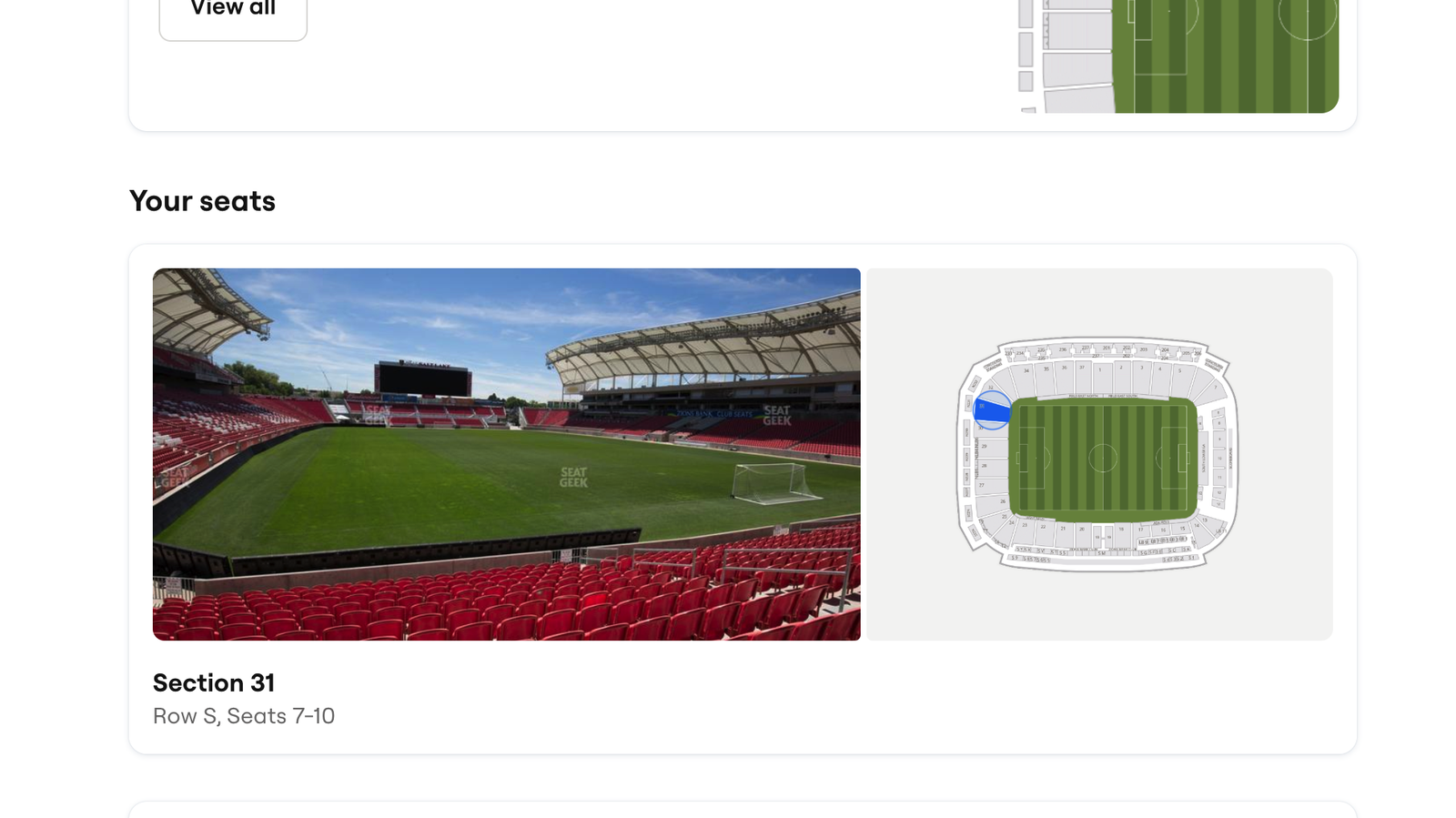Open the stadium view photo from Section 31
Image resolution: width=1456 pixels, height=818 pixels.
[506, 454]
